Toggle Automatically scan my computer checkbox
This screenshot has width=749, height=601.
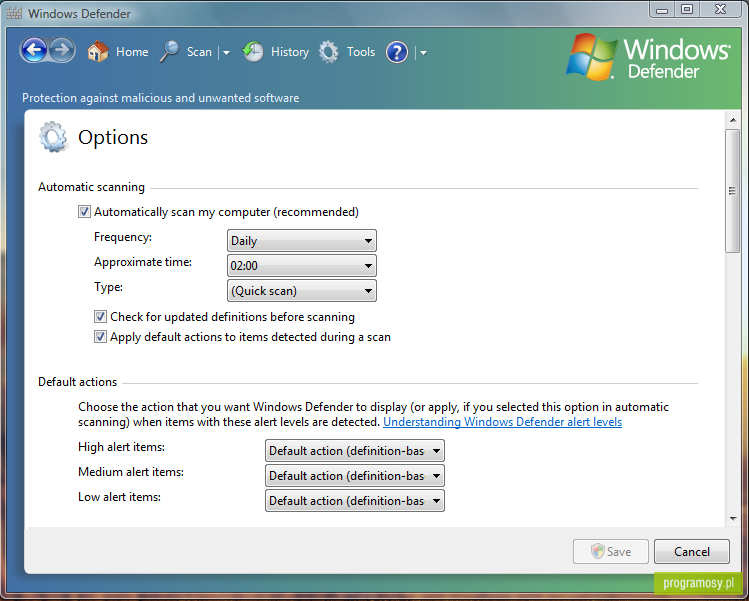[x=84, y=212]
